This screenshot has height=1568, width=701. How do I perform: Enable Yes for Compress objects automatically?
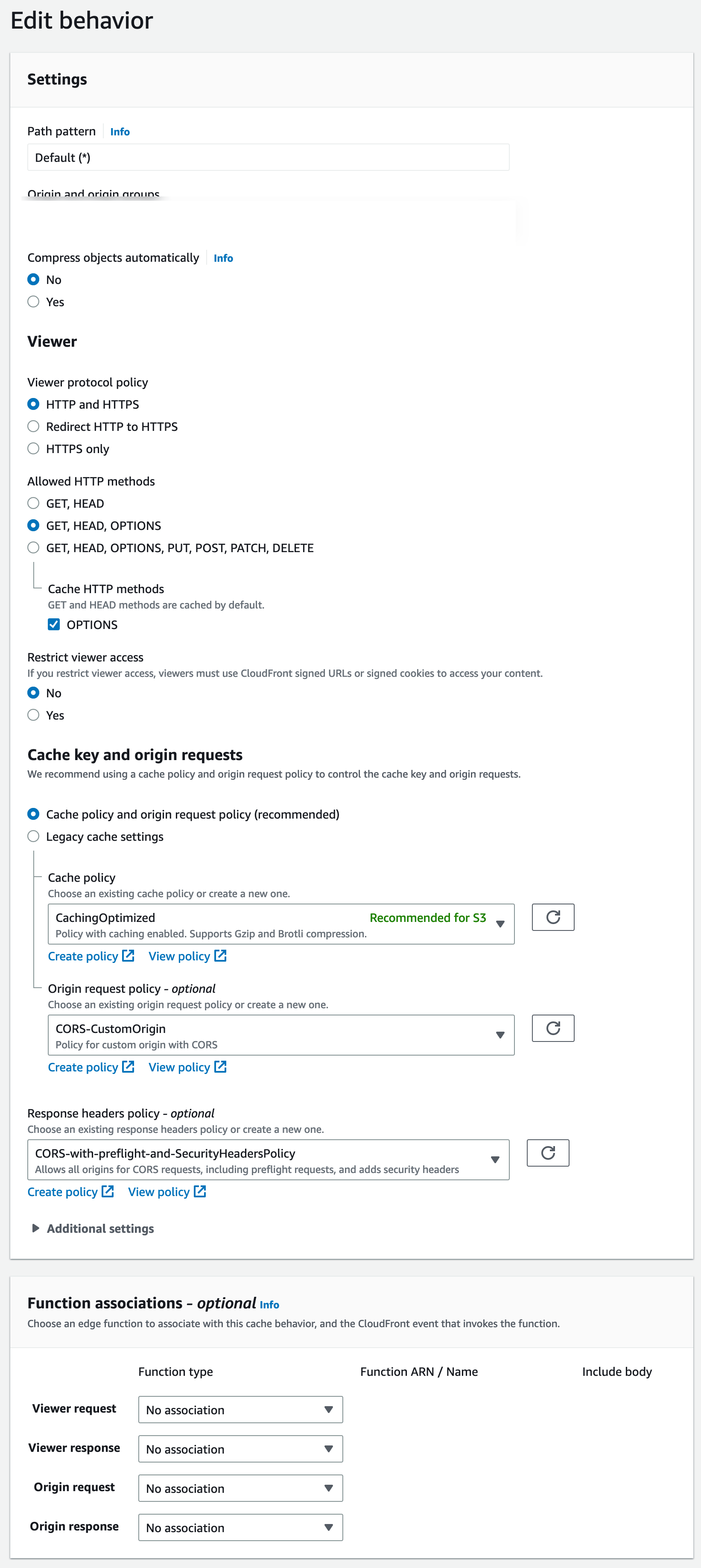click(x=33, y=301)
